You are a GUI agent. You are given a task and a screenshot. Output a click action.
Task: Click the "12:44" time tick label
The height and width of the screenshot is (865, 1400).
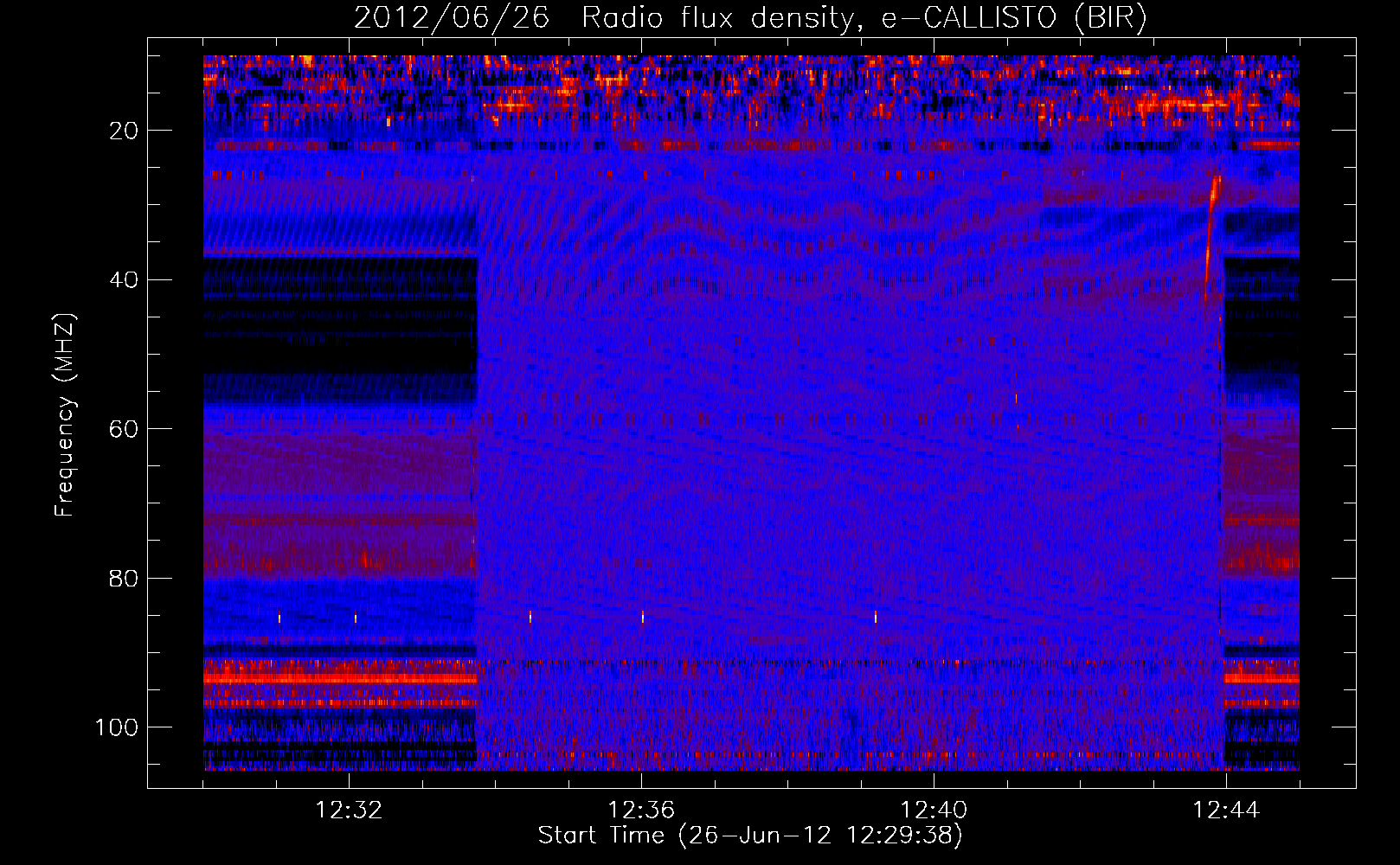click(x=1226, y=811)
